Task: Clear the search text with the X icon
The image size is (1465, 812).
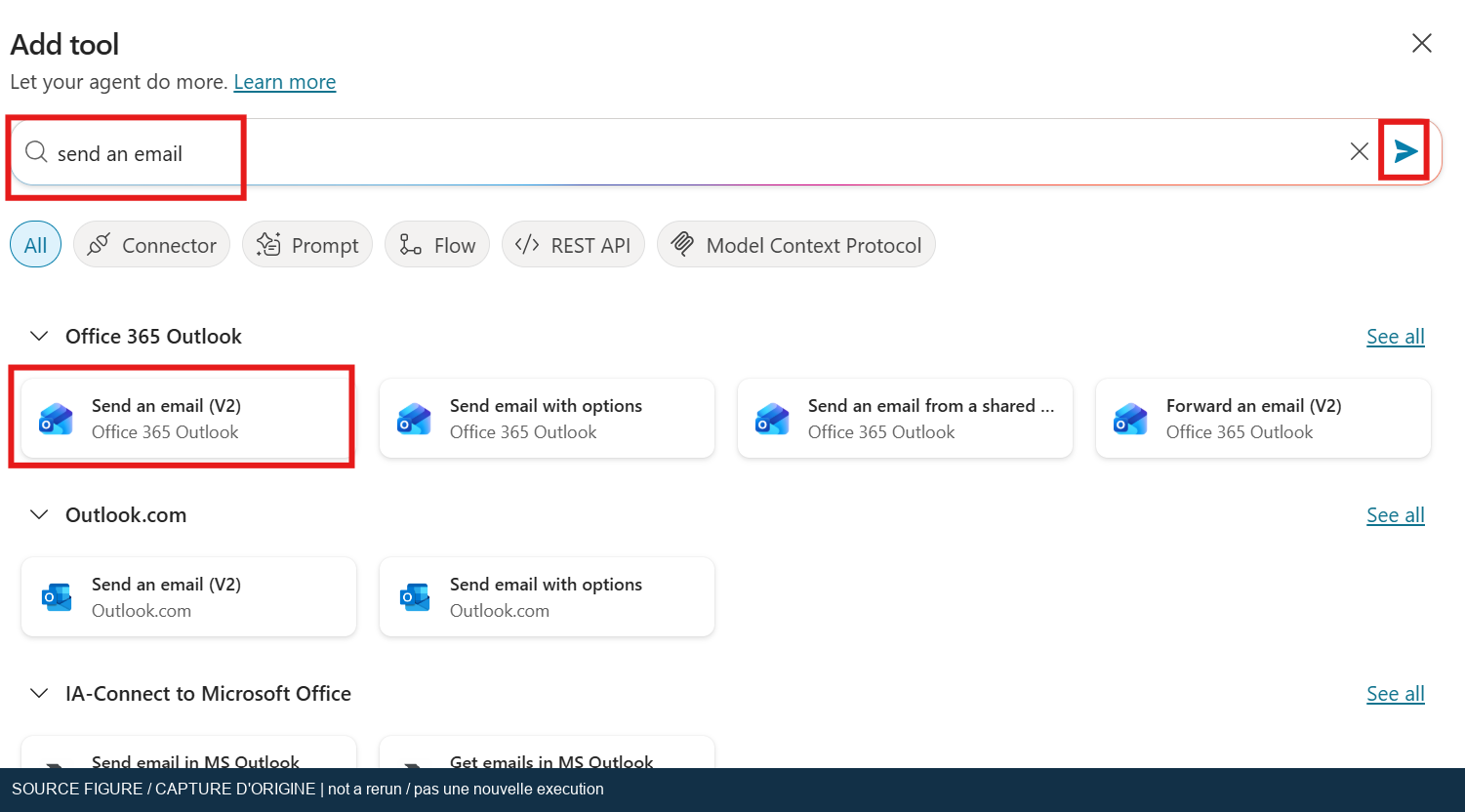Action: point(1359,151)
